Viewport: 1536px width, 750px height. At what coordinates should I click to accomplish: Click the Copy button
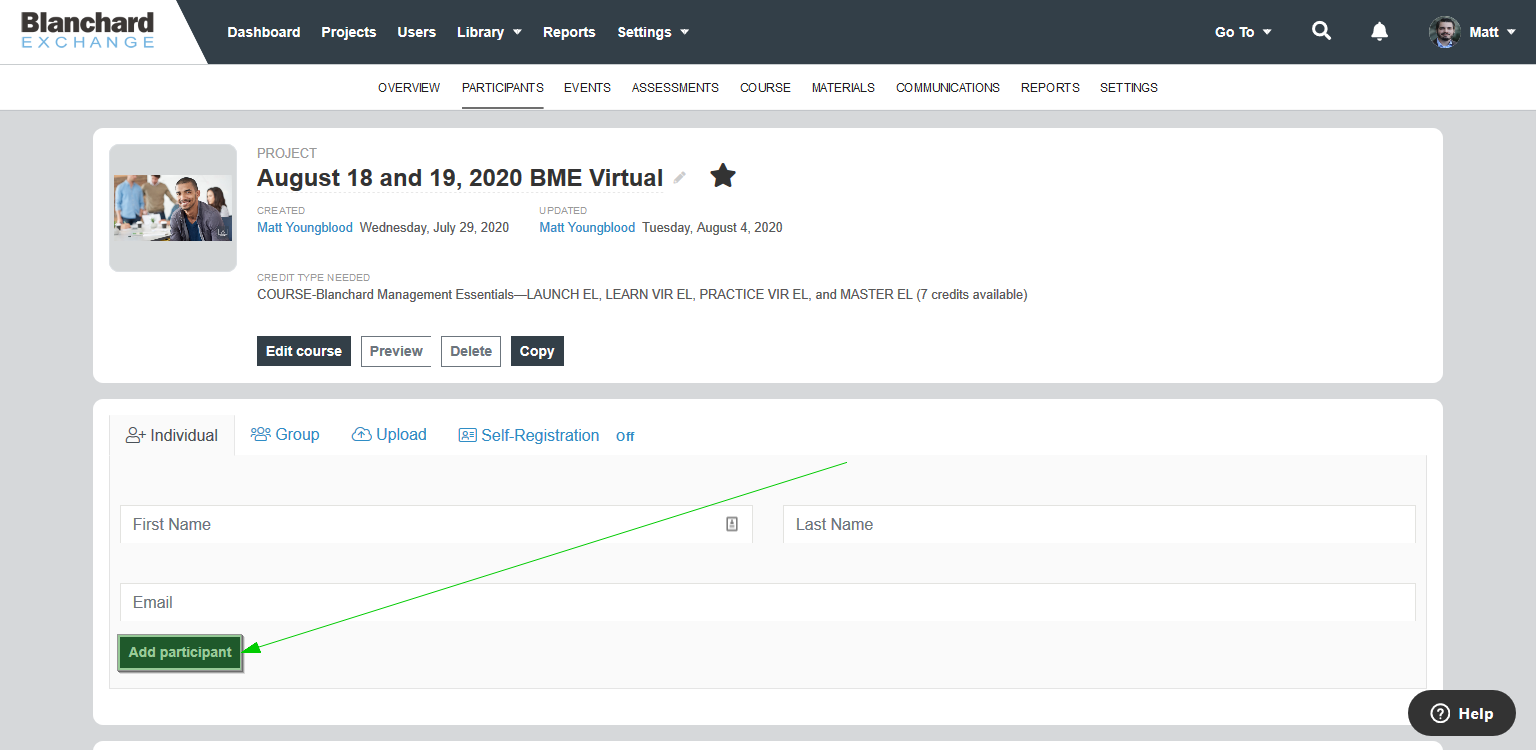point(537,351)
